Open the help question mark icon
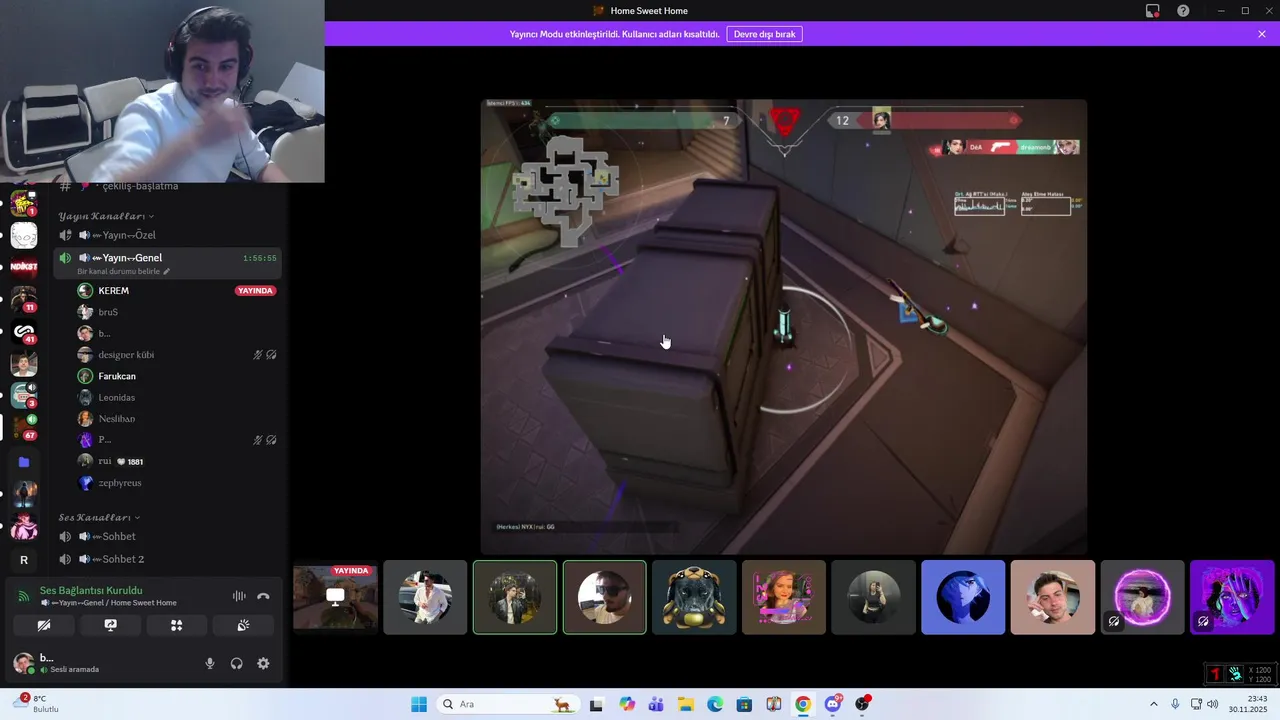 coord(1183,11)
